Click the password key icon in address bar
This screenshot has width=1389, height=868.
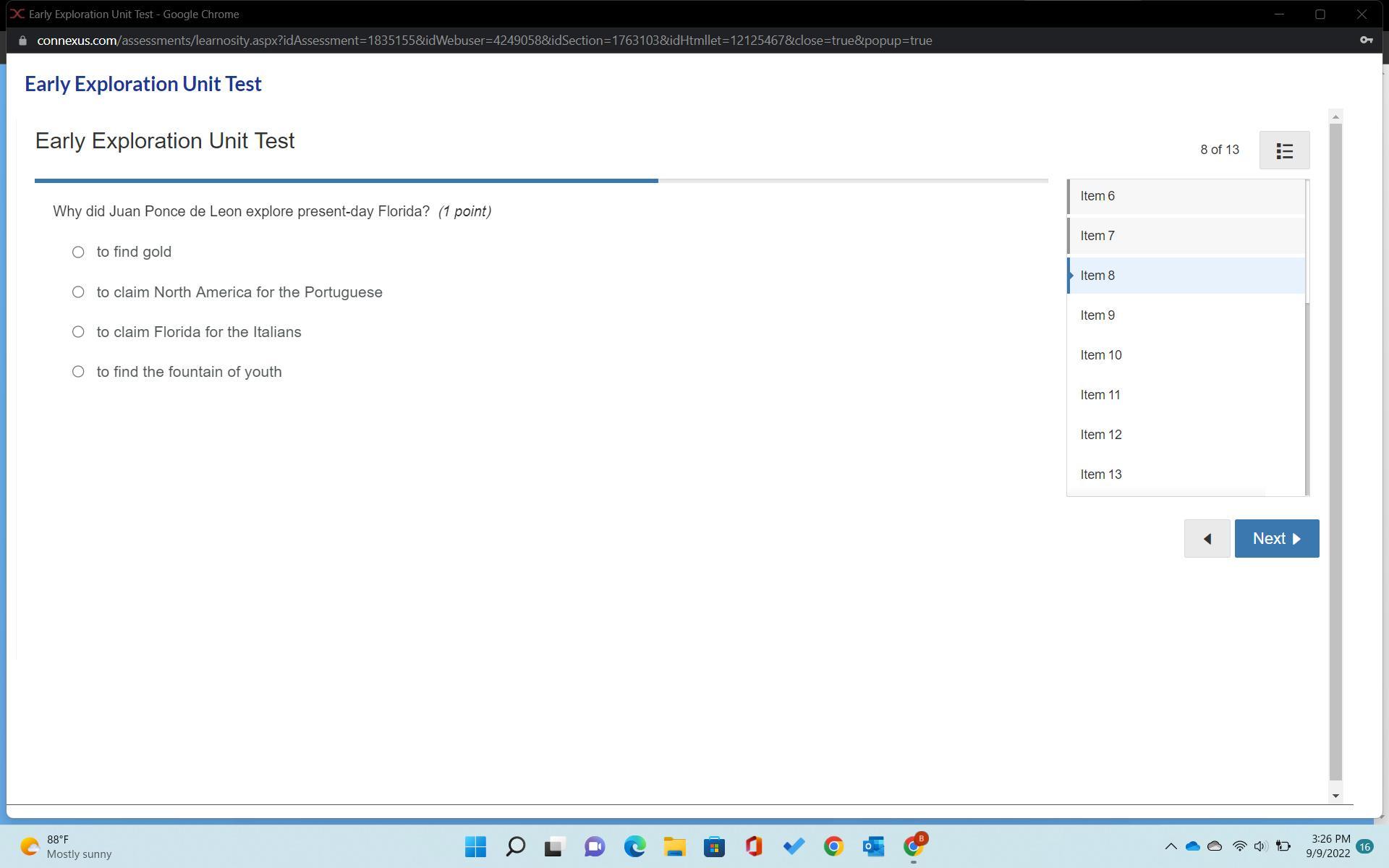point(1366,41)
